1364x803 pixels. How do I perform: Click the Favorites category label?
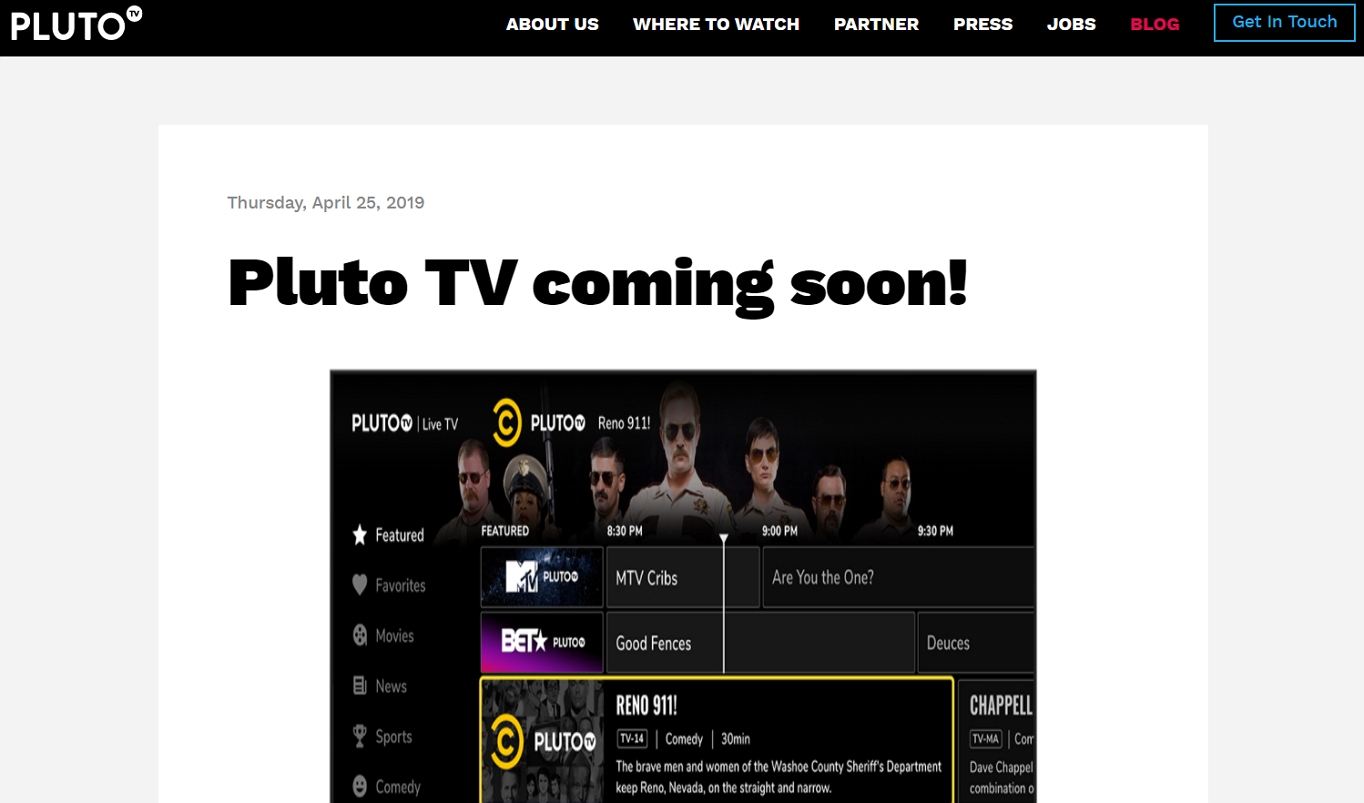[x=400, y=585]
